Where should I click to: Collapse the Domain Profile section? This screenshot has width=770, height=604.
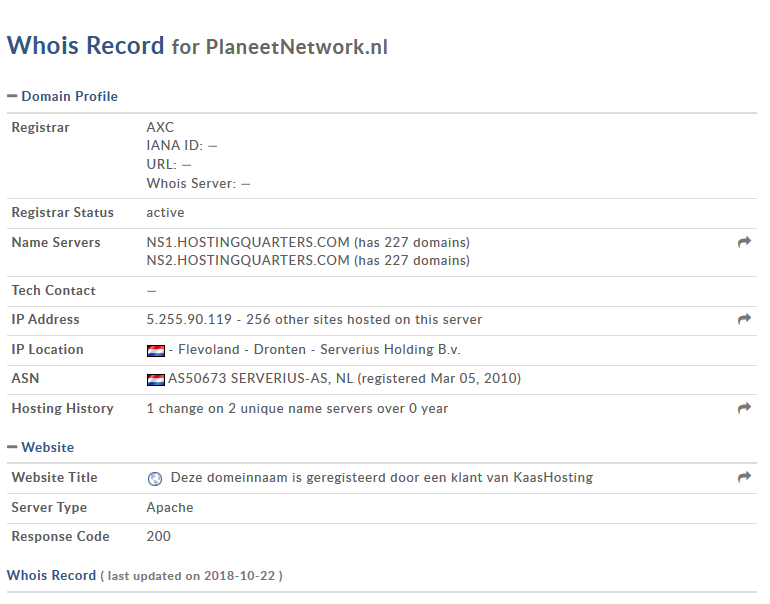click(12, 96)
